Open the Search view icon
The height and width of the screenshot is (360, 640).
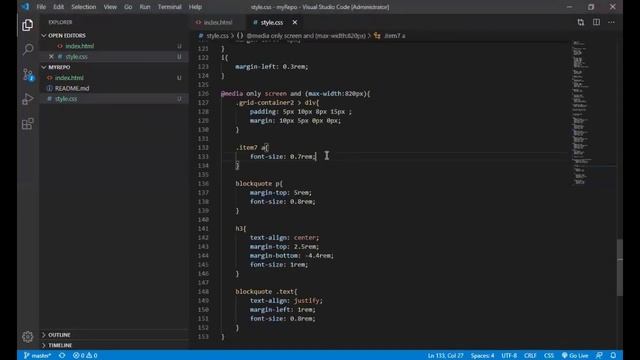click(27, 49)
